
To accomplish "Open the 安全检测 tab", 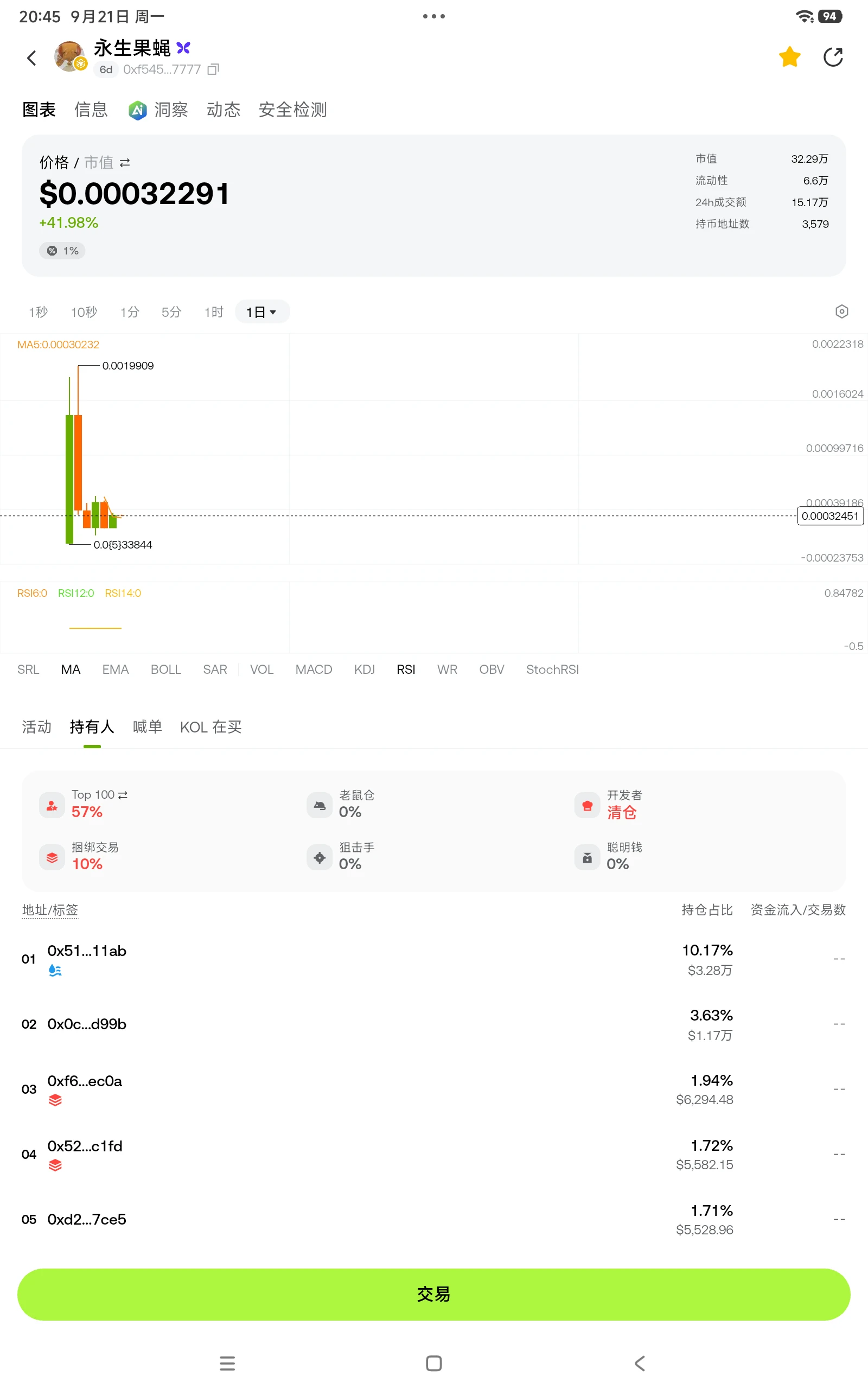I will point(293,110).
